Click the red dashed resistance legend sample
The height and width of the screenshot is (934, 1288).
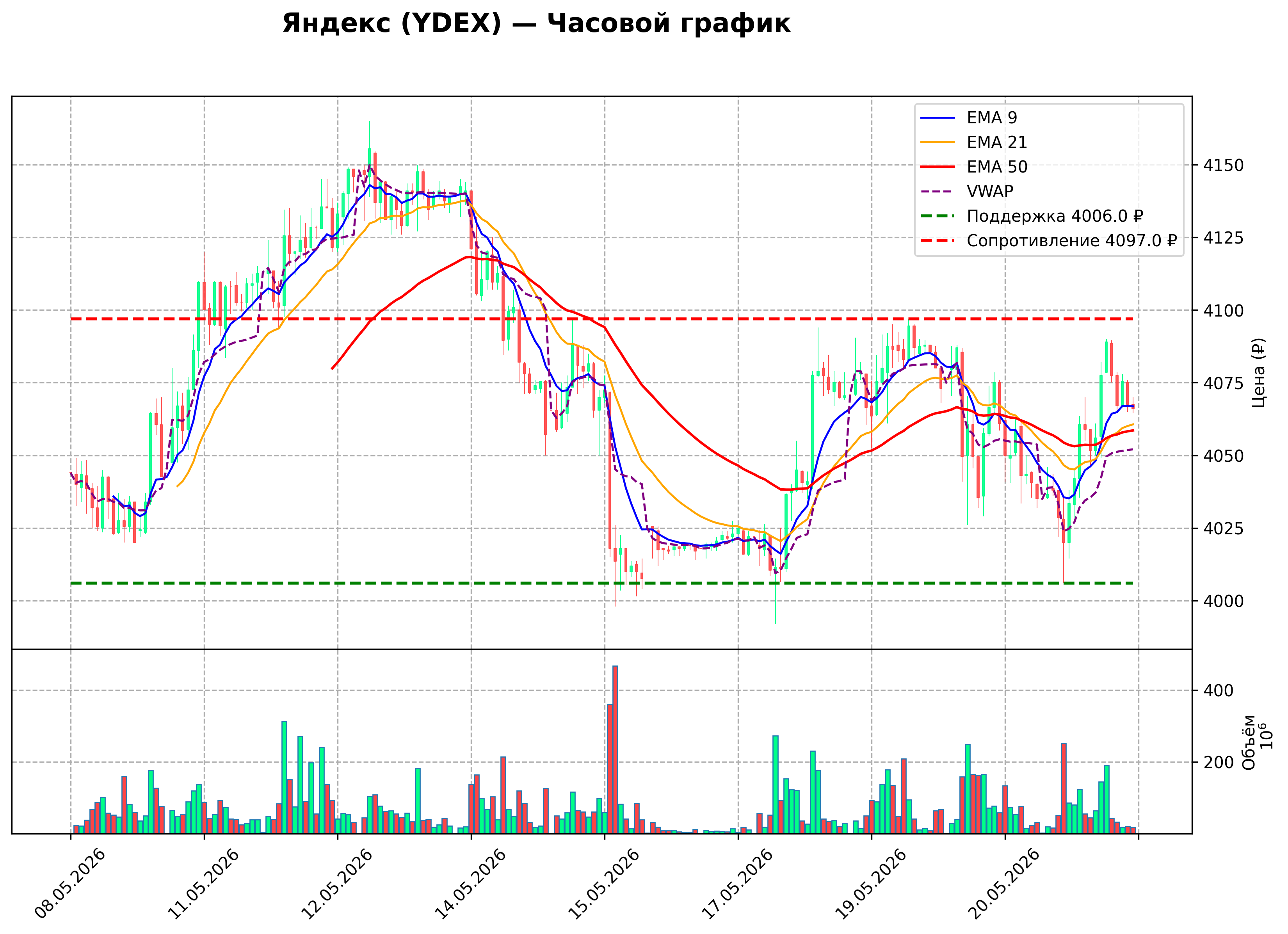938,241
